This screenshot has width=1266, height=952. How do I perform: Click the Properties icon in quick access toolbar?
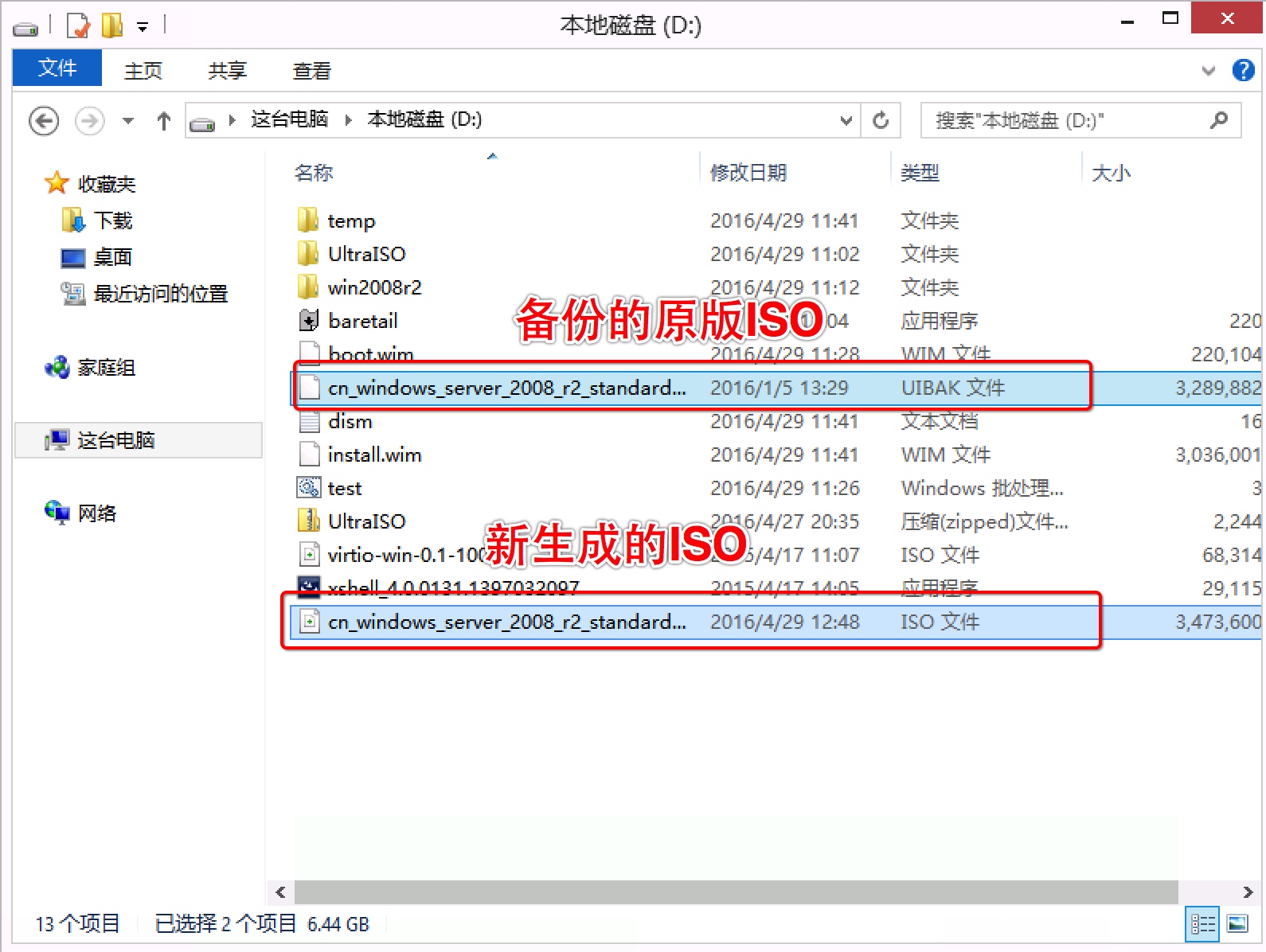coord(78,25)
